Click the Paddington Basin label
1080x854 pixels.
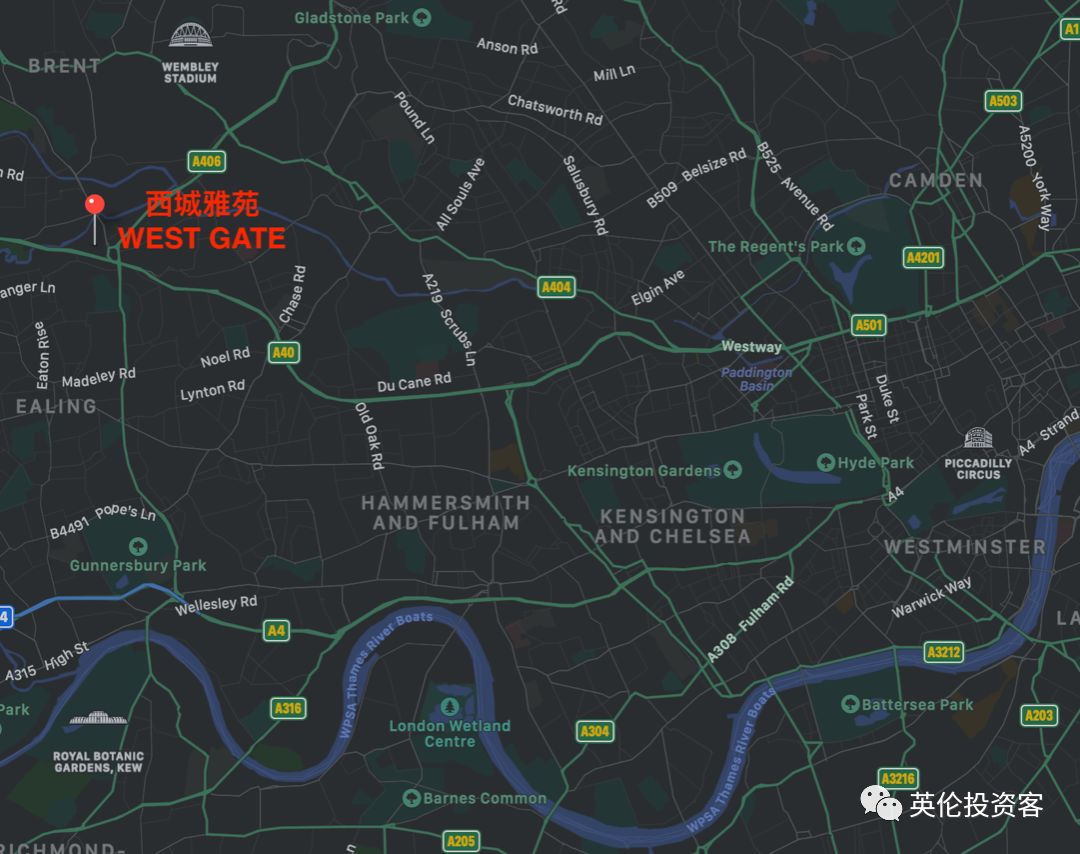[756, 379]
